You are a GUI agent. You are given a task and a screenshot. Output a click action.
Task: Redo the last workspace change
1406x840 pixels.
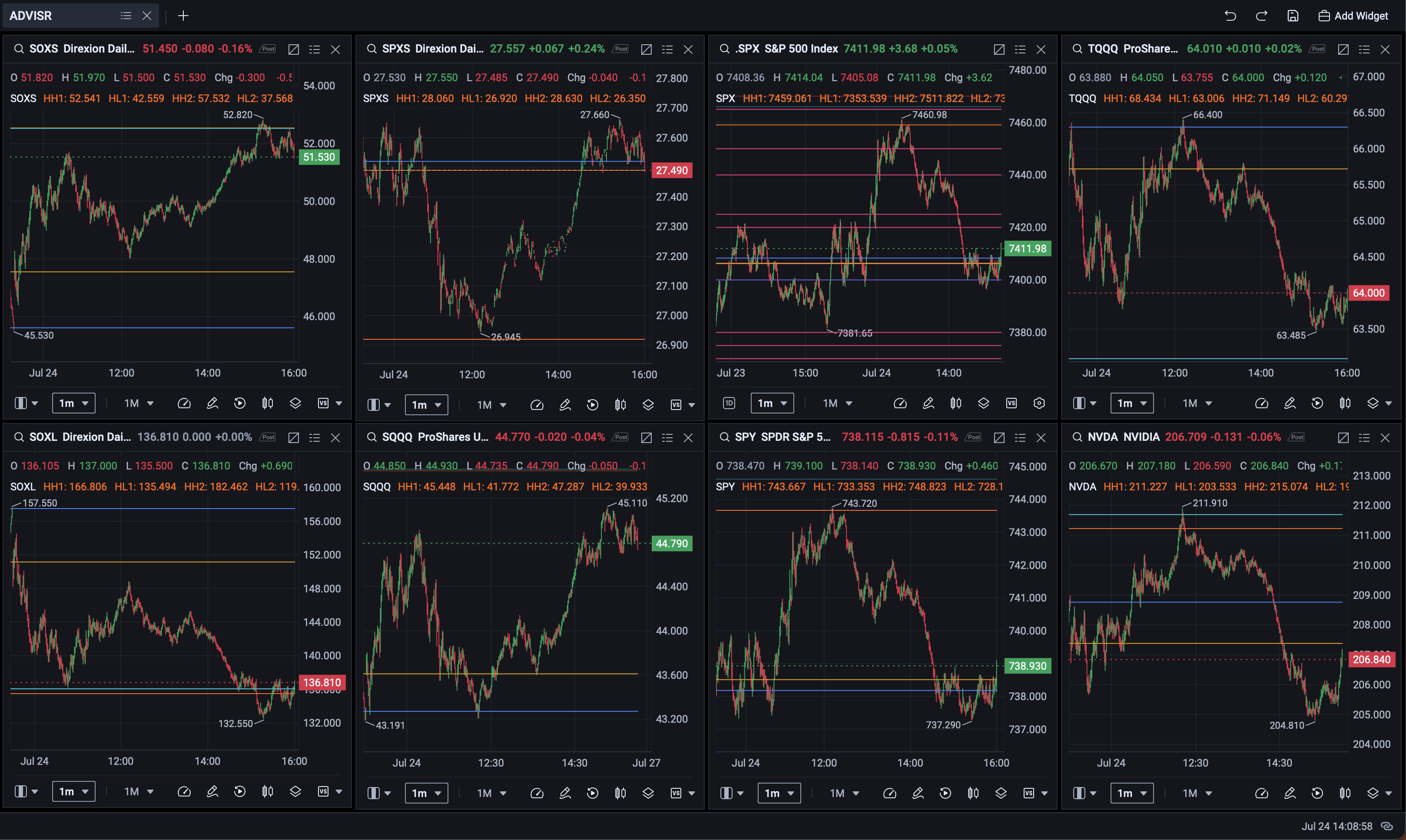point(1261,16)
